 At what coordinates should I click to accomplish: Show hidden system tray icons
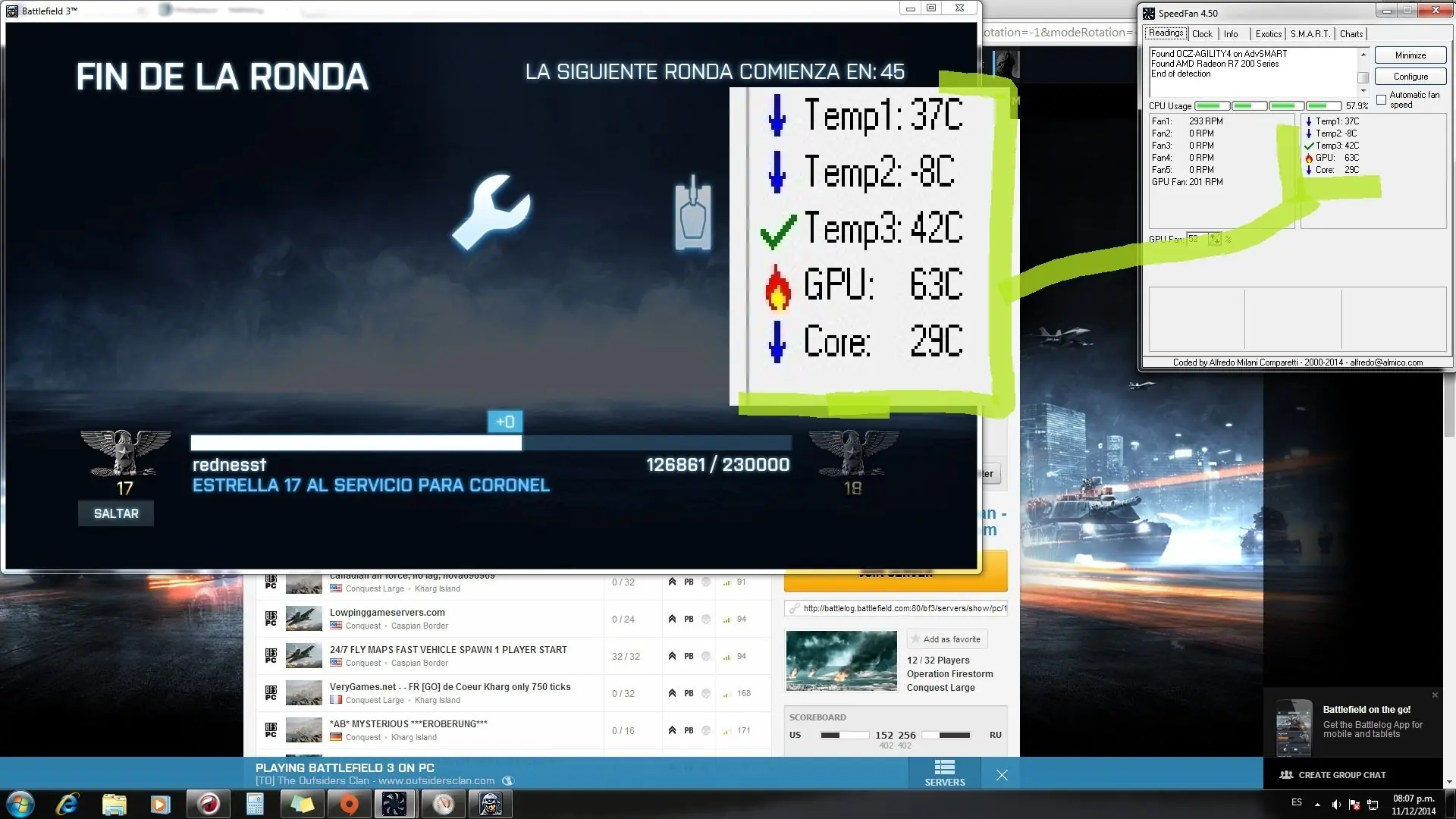point(1317,805)
